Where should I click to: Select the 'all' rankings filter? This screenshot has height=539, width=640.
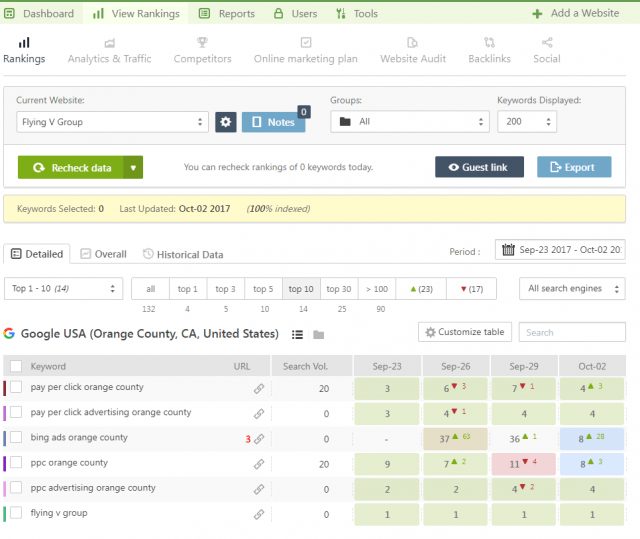[x=150, y=288]
